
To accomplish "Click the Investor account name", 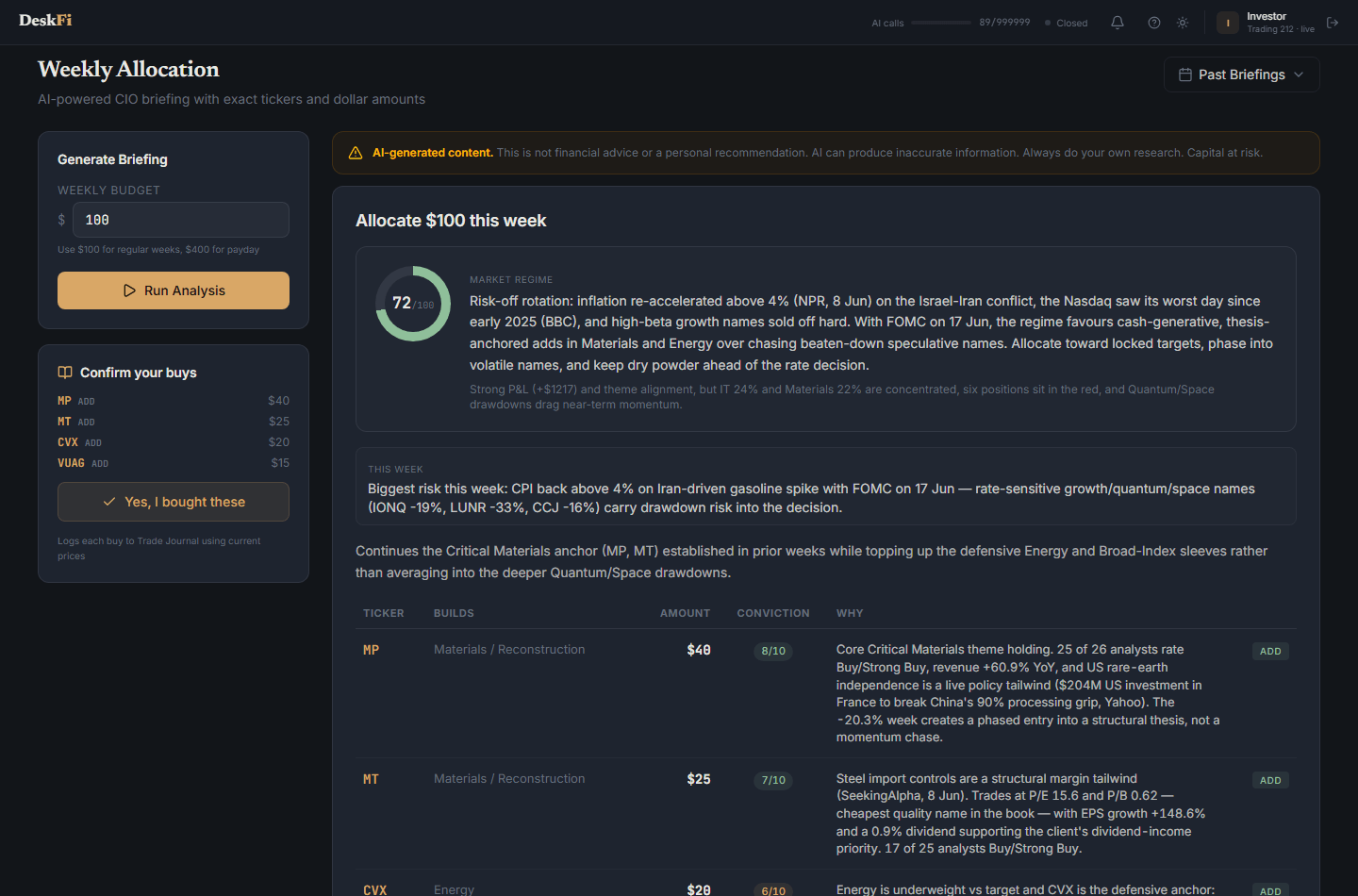I will click(1267, 16).
